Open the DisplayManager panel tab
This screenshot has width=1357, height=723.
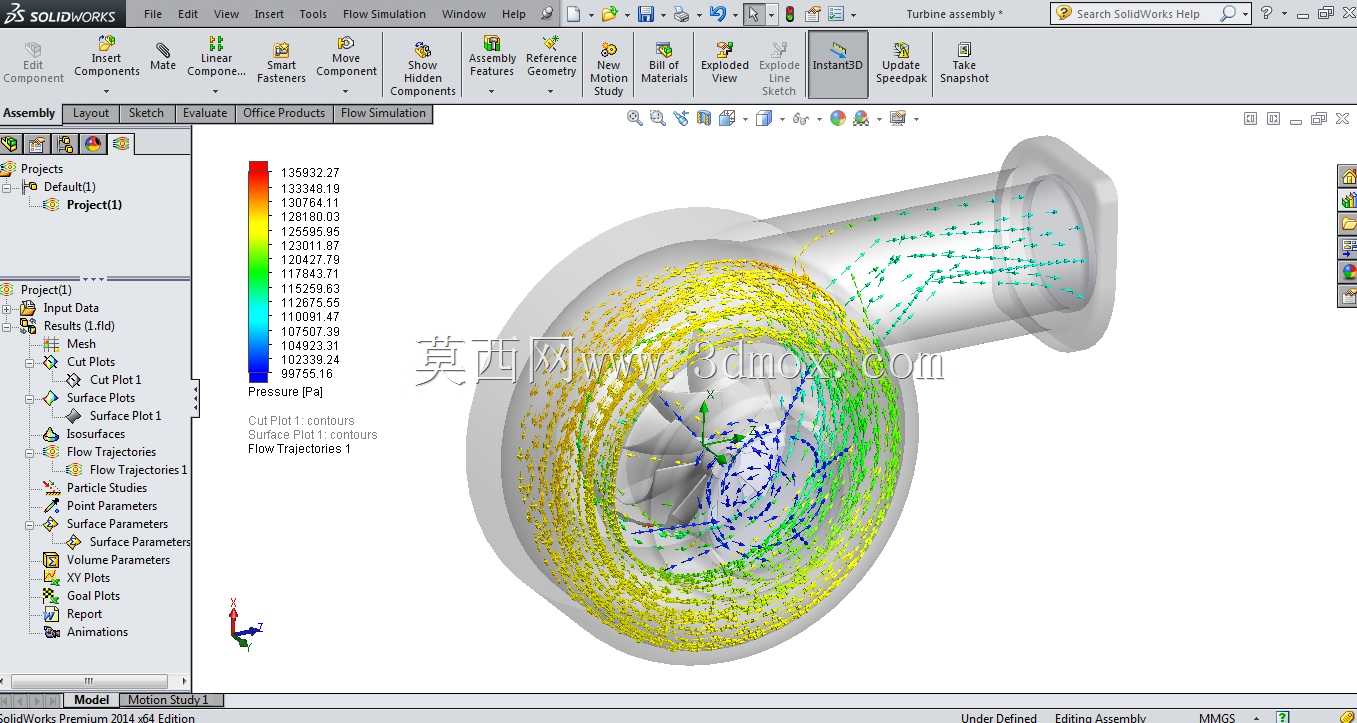click(93, 144)
